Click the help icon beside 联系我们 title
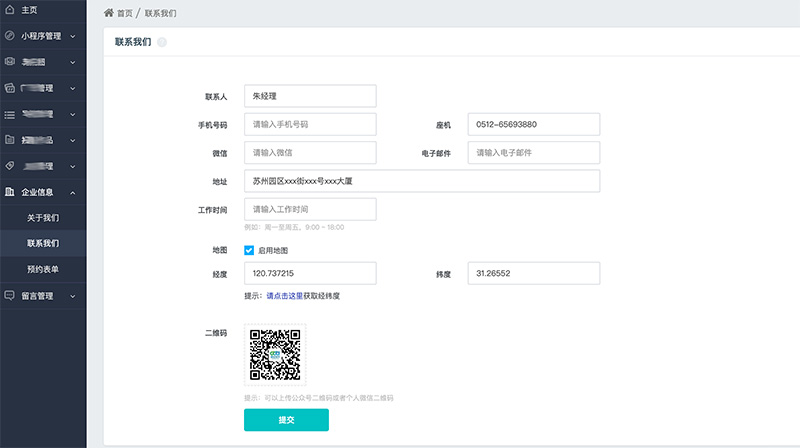The width and height of the screenshot is (800, 448). (162, 42)
